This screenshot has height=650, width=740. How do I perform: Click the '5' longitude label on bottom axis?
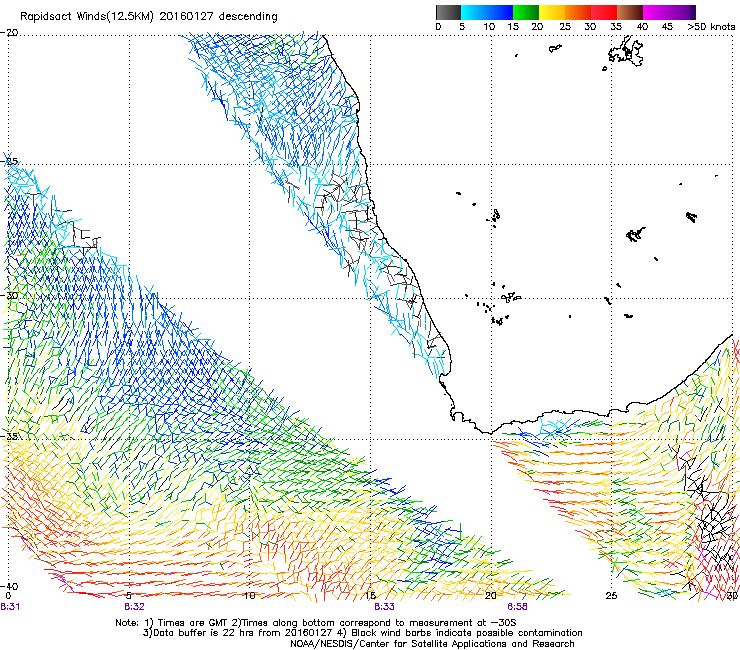click(128, 596)
